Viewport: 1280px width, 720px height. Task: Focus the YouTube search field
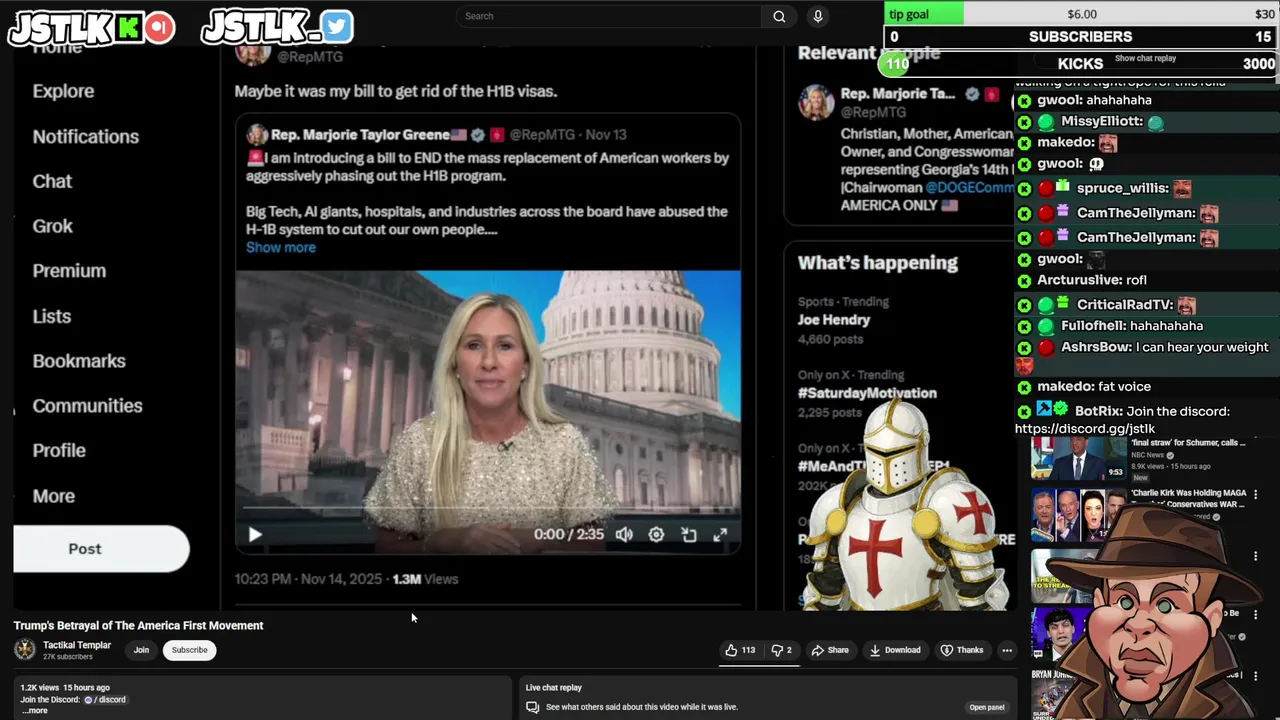click(x=608, y=16)
